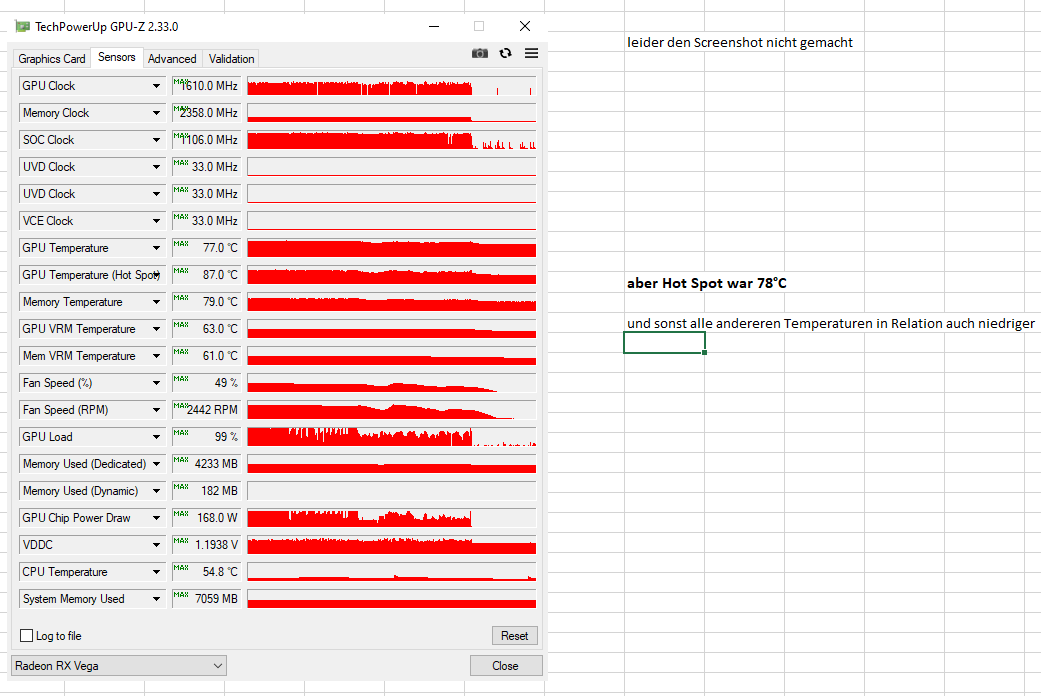Image resolution: width=1041 pixels, height=696 pixels.
Task: Click the Memory Clock 2358.0 MHz value
Action: (206, 113)
